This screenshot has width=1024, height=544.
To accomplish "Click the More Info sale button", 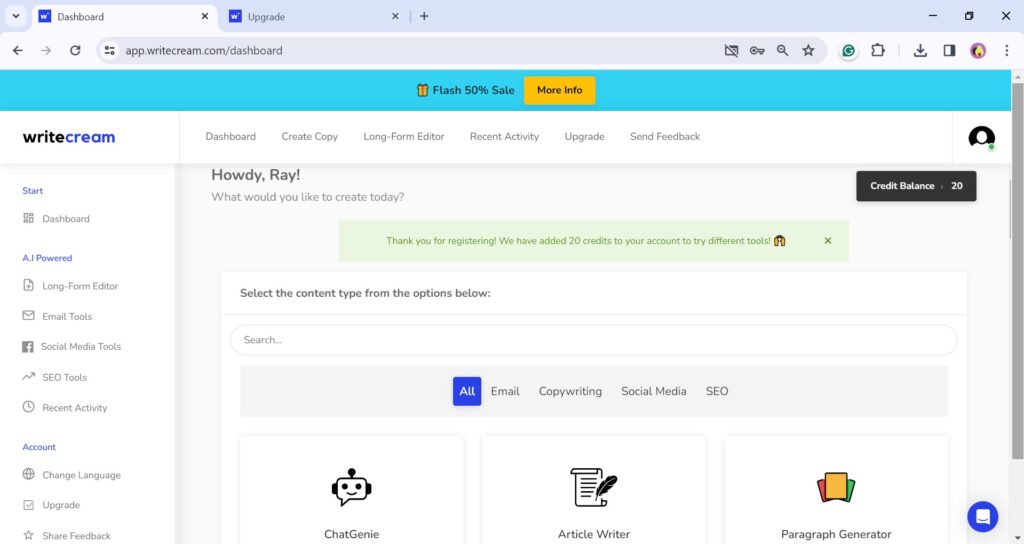I will pyautogui.click(x=559, y=90).
